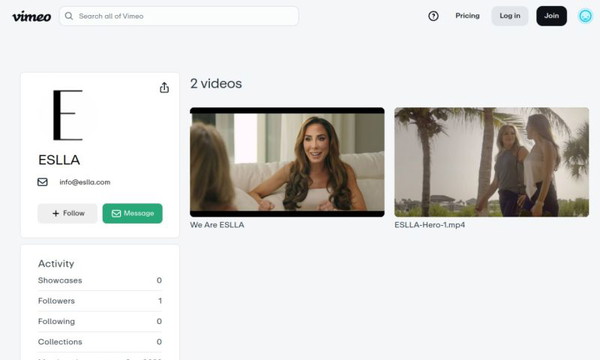The height and width of the screenshot is (360, 600).
Task: Open the ESLLA-Hero-1.mp4 video thumbnail
Action: [x=492, y=162]
